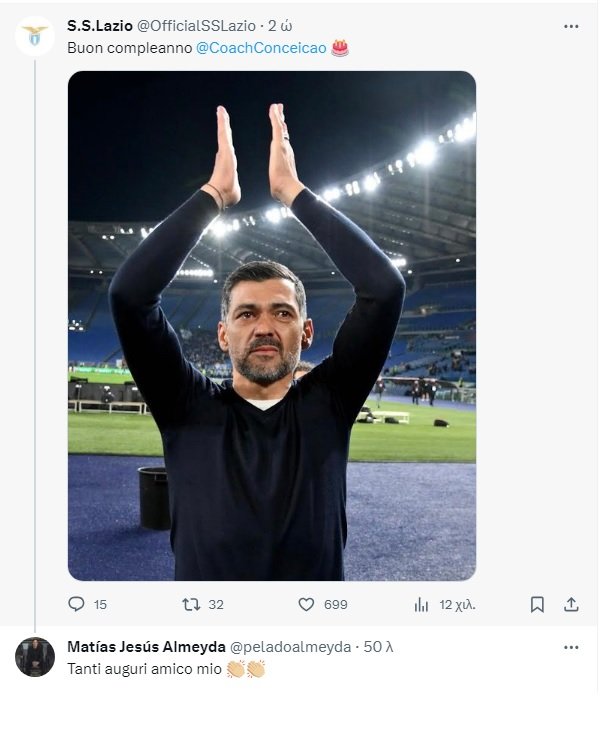The height and width of the screenshot is (732, 612).
Task: Share the tweet using the upload arrow icon
Action: coord(571,604)
